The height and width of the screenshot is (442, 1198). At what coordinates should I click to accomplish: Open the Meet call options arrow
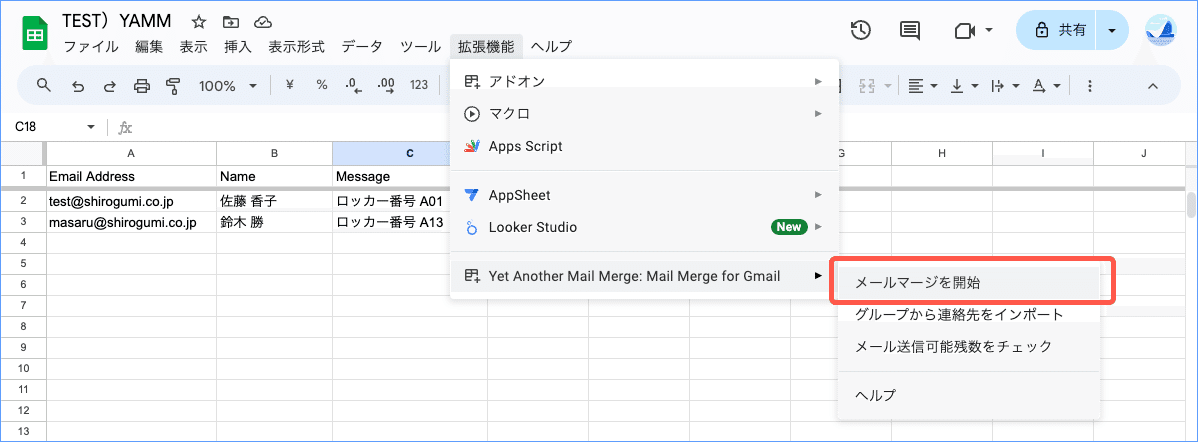pyautogui.click(x=989, y=31)
